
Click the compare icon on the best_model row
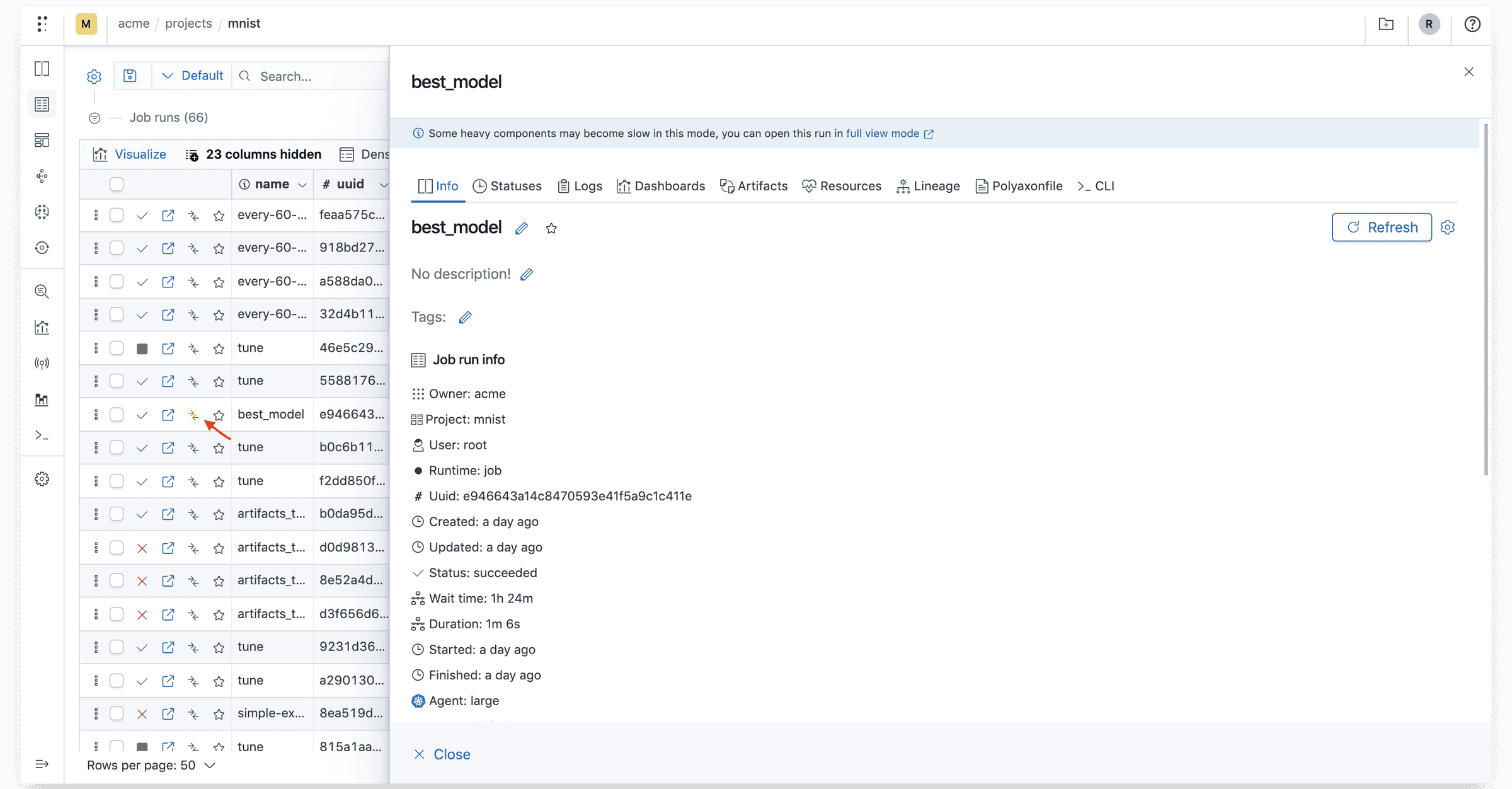(x=193, y=415)
